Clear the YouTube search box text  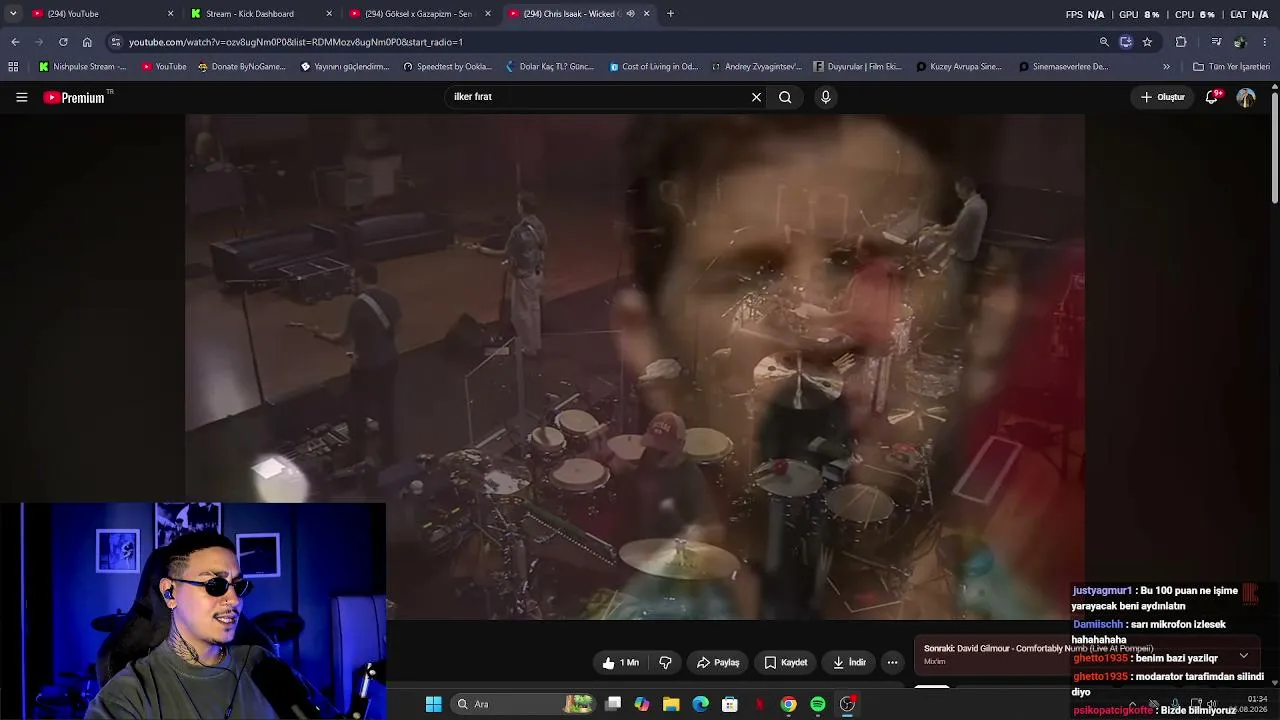(756, 97)
